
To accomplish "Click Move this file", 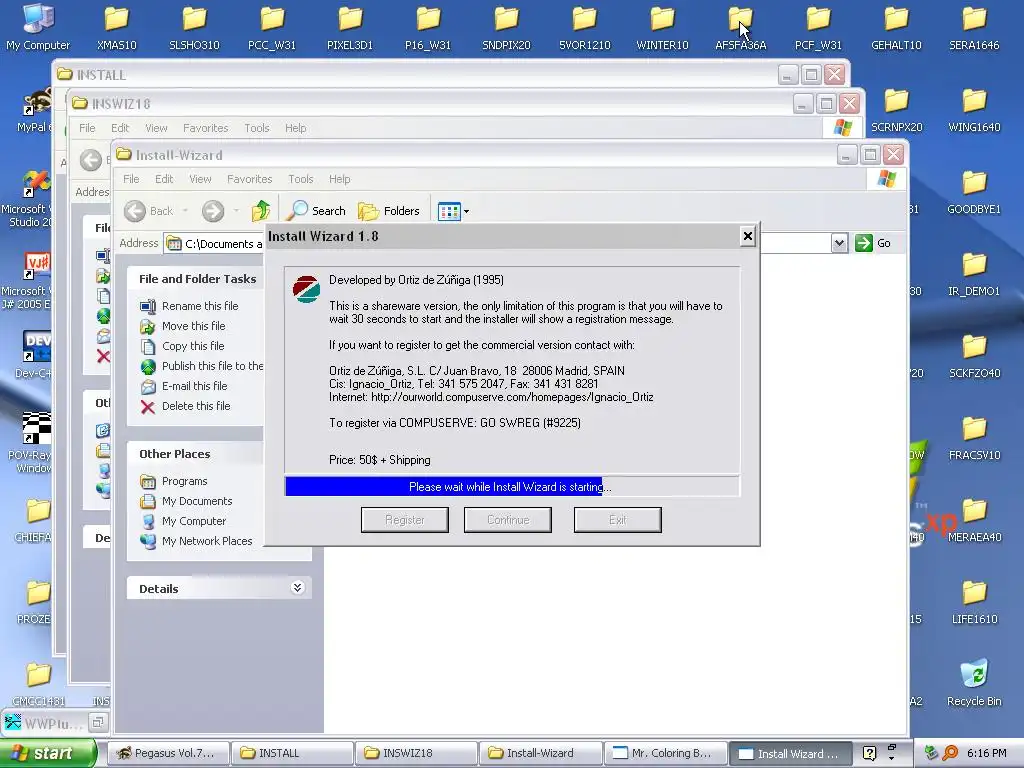I will tap(193, 326).
